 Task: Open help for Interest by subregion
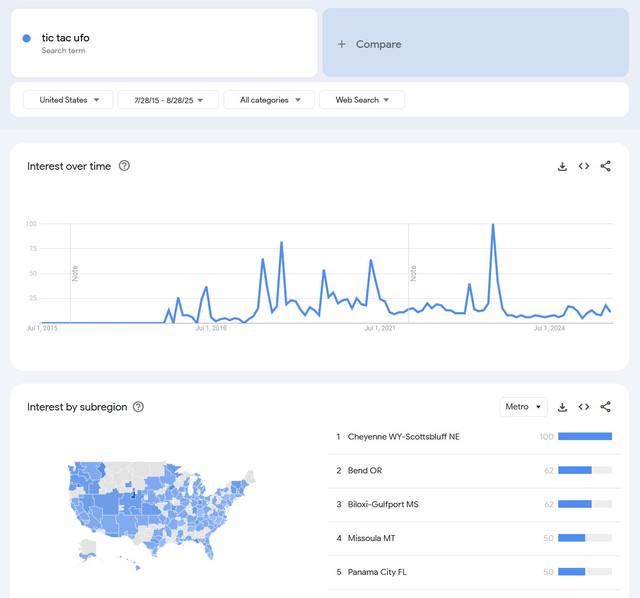138,407
